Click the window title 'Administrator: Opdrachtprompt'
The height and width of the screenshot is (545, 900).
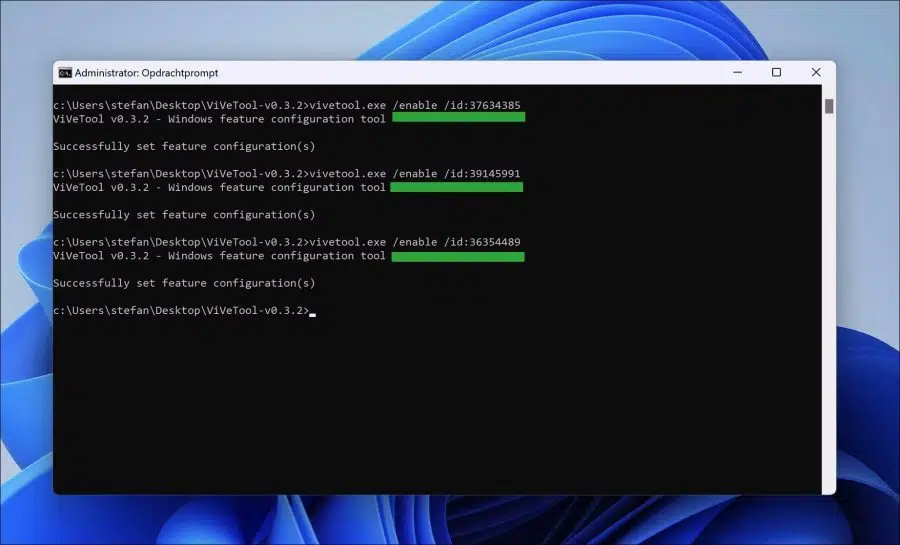[146, 73]
